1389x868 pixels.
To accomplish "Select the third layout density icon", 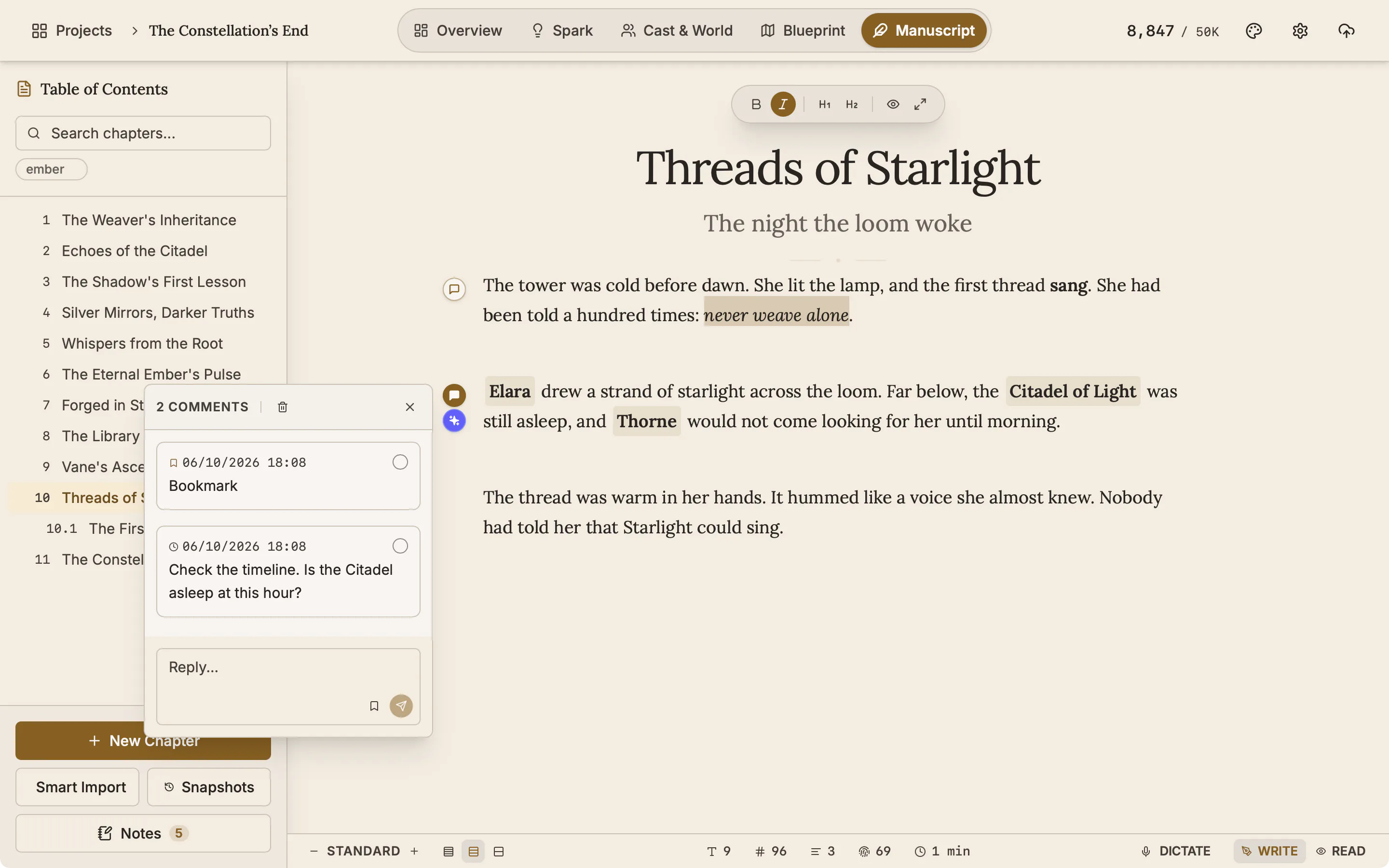I will tap(499, 851).
